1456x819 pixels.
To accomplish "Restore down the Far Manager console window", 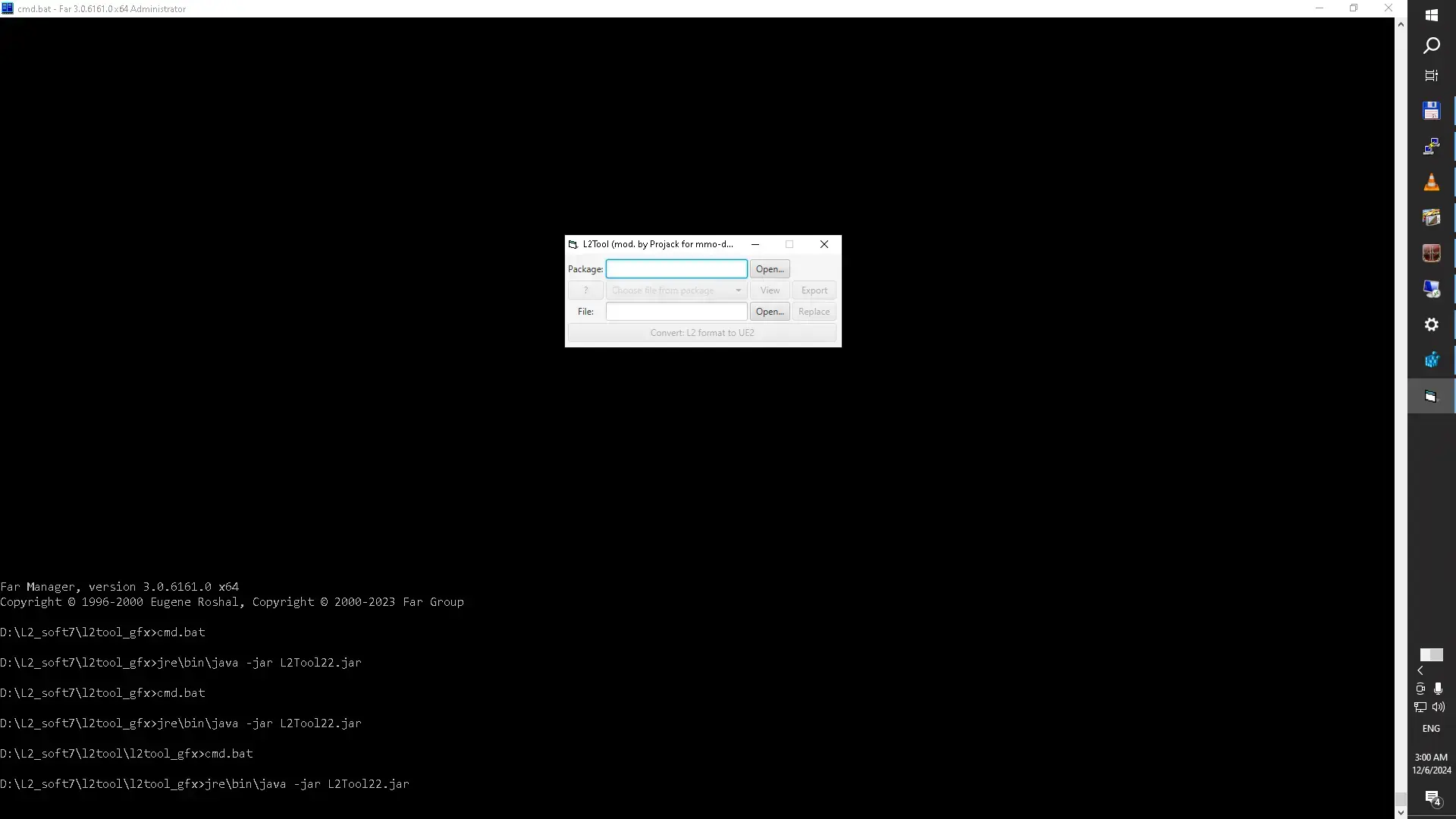I will 1354,8.
